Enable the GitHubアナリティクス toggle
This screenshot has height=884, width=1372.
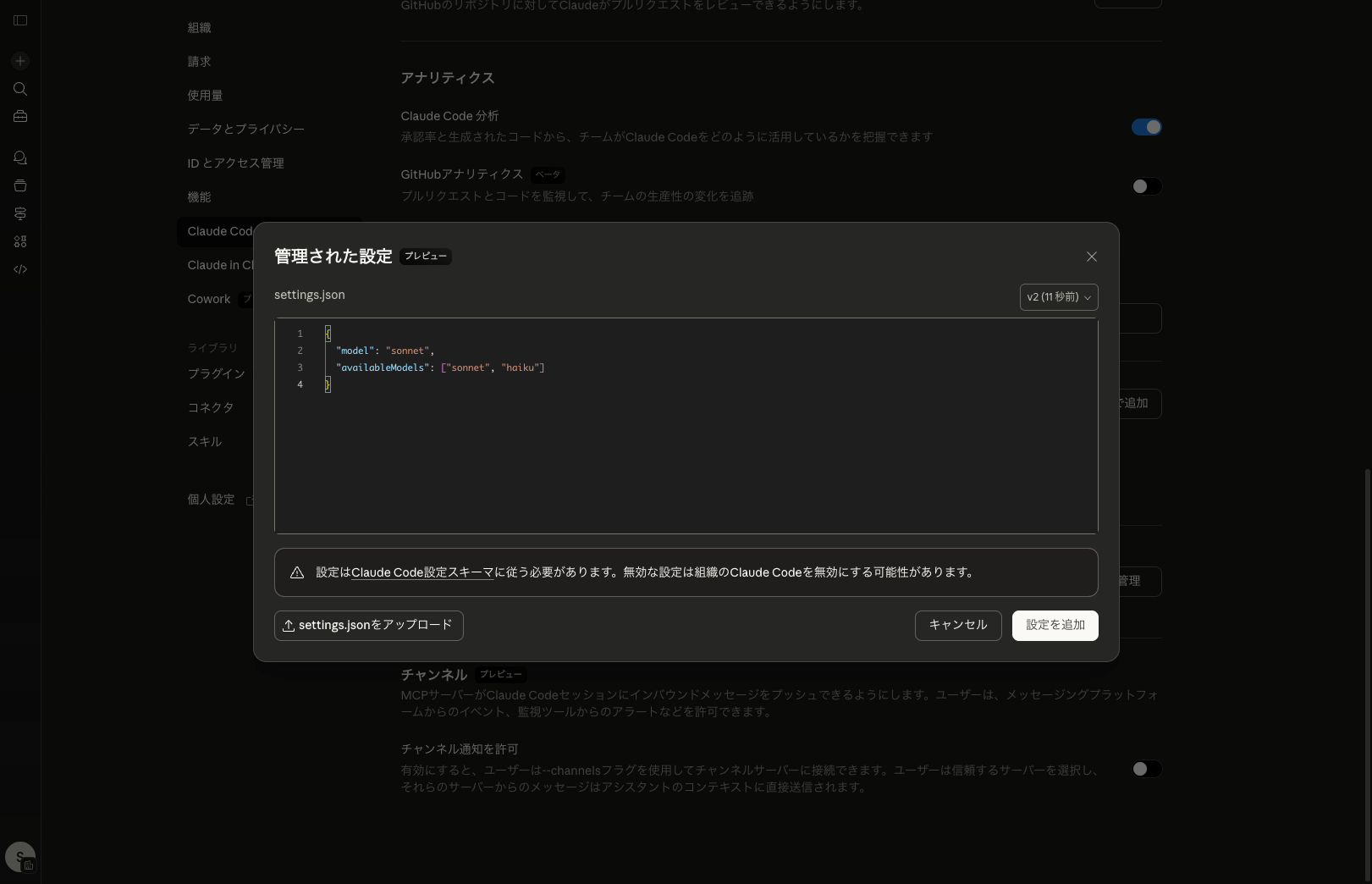1146,186
